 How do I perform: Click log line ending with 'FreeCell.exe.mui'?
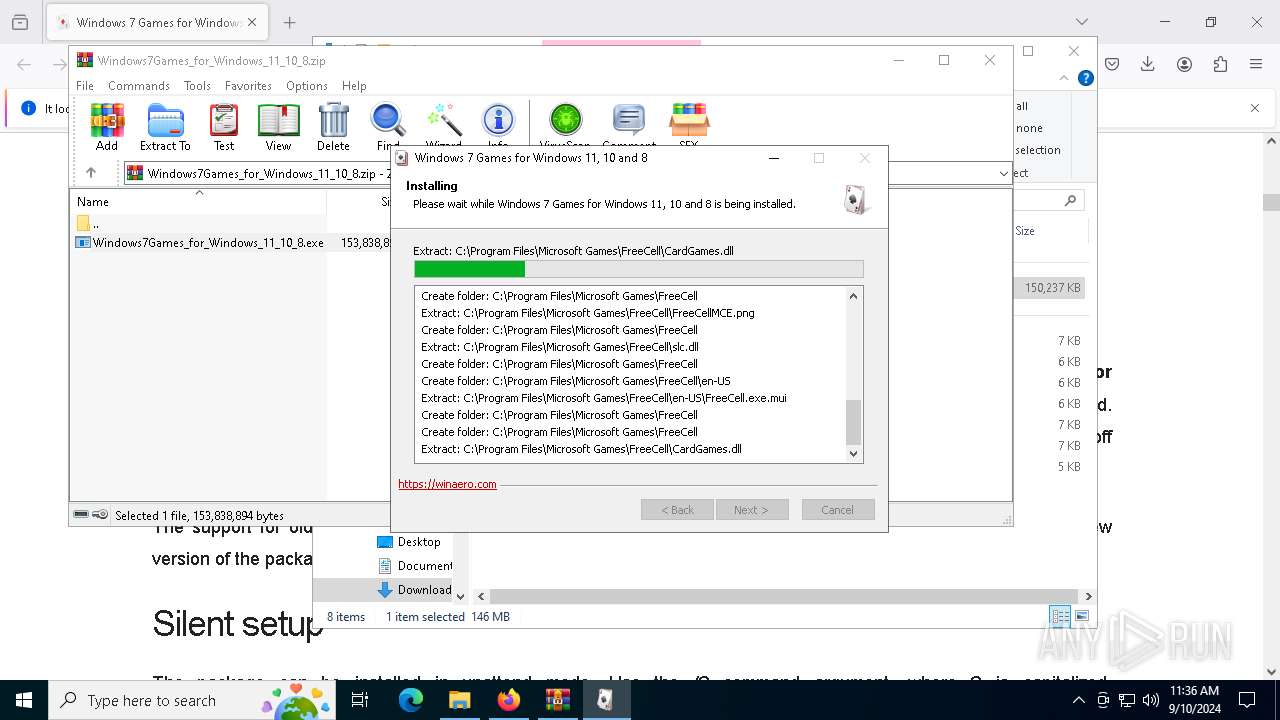click(x=604, y=398)
